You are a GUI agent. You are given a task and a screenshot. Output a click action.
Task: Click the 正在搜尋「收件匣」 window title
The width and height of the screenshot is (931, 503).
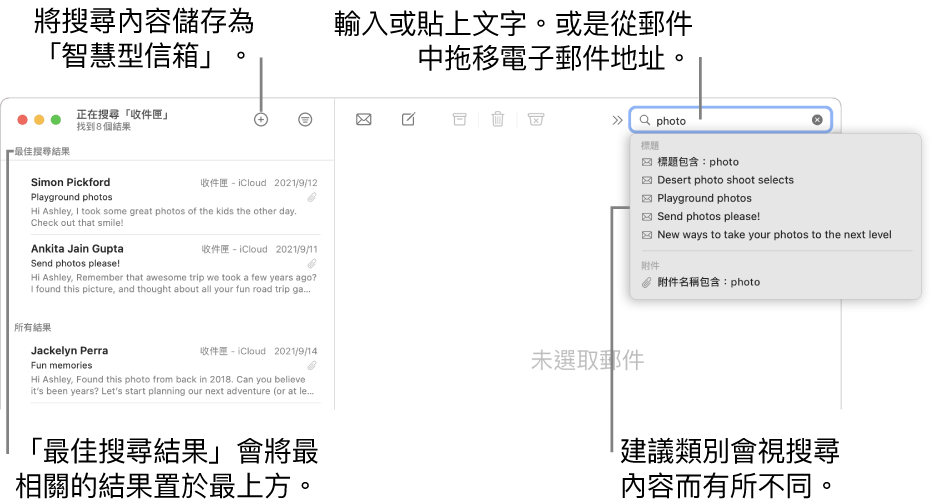[x=122, y=114]
